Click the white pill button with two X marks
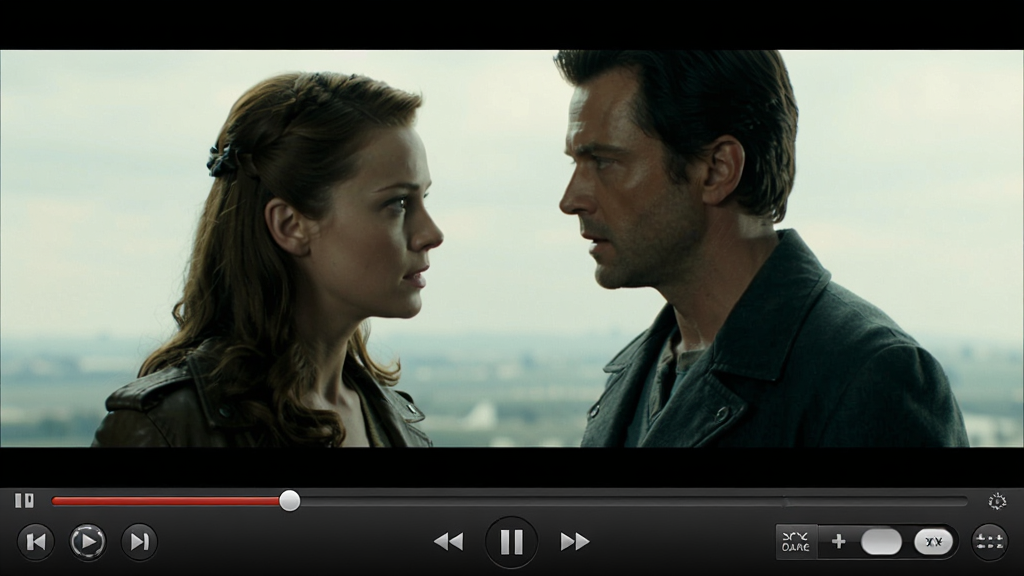The width and height of the screenshot is (1024, 576). click(934, 542)
